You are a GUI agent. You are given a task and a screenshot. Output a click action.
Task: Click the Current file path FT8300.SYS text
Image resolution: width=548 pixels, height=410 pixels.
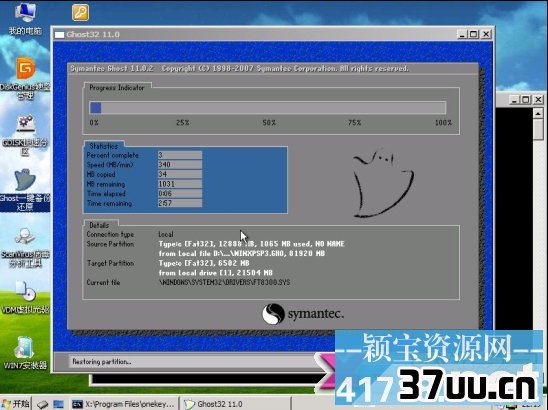(x=224, y=282)
